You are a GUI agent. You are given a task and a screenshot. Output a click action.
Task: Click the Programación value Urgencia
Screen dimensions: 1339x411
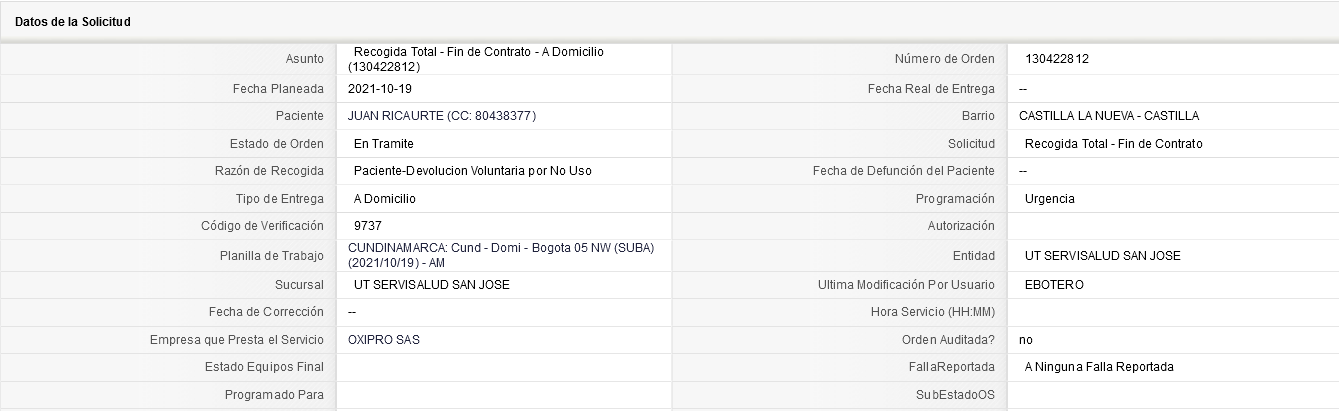(x=1050, y=199)
